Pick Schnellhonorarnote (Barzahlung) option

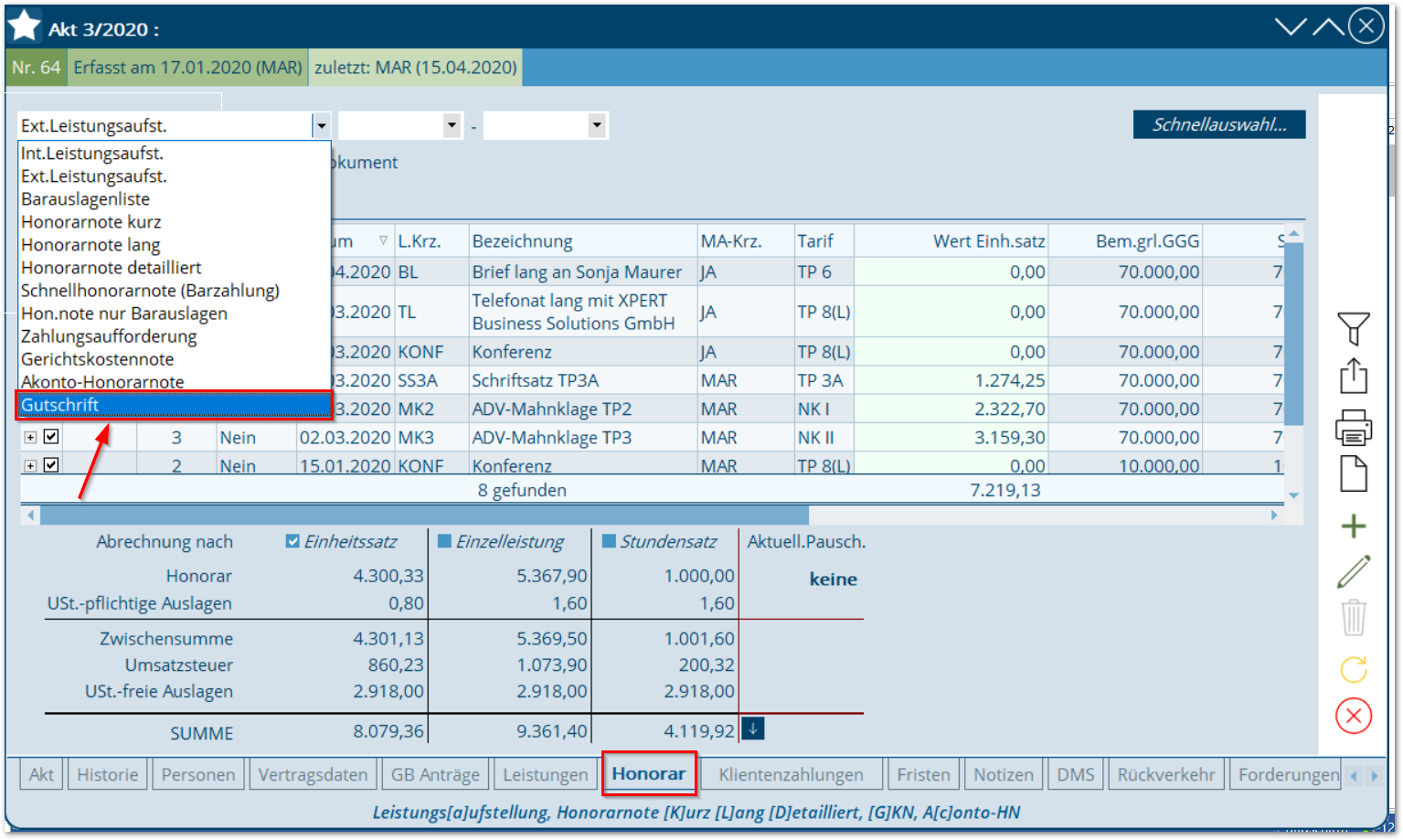(x=174, y=291)
